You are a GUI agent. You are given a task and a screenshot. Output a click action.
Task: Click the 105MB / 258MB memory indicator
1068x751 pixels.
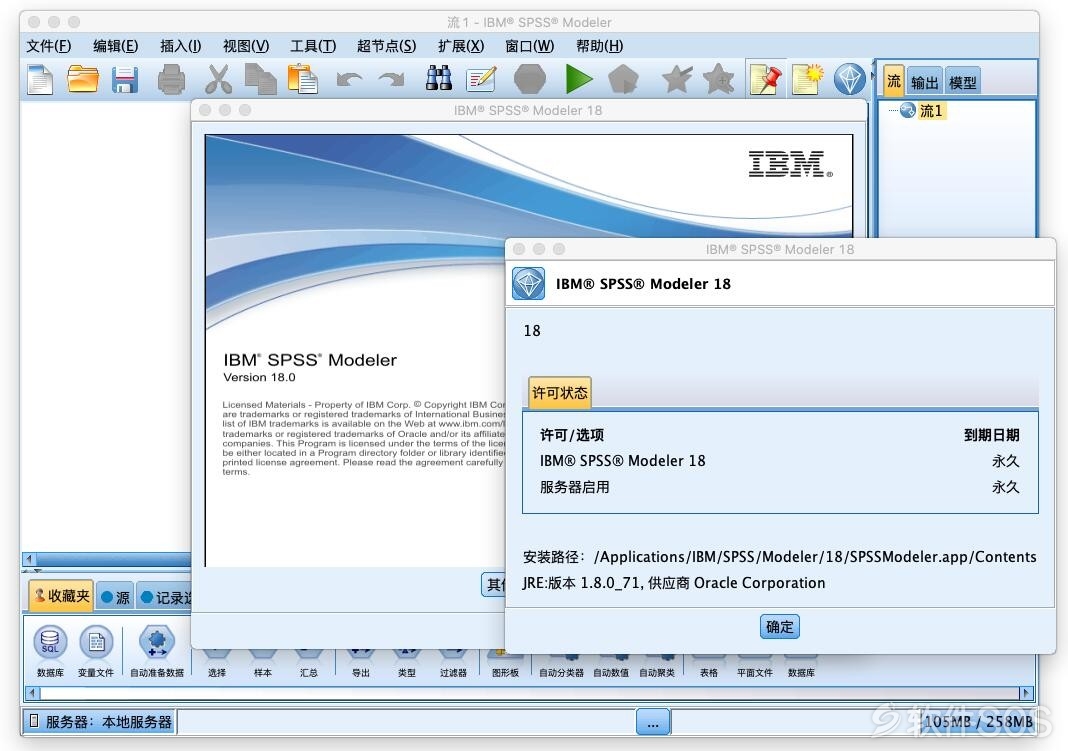[978, 722]
